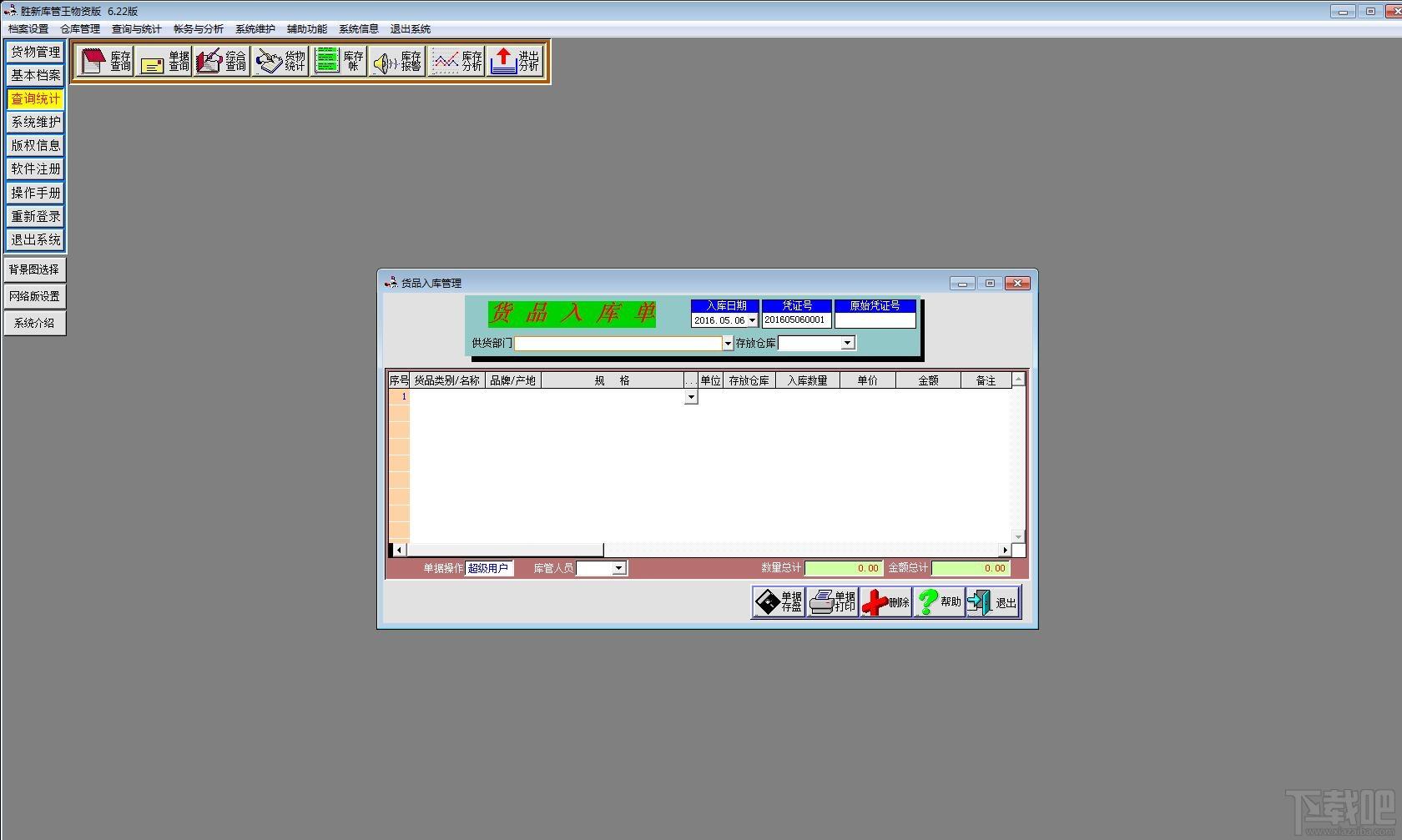
Task: Click row number 1 in the grid
Action: [x=400, y=397]
